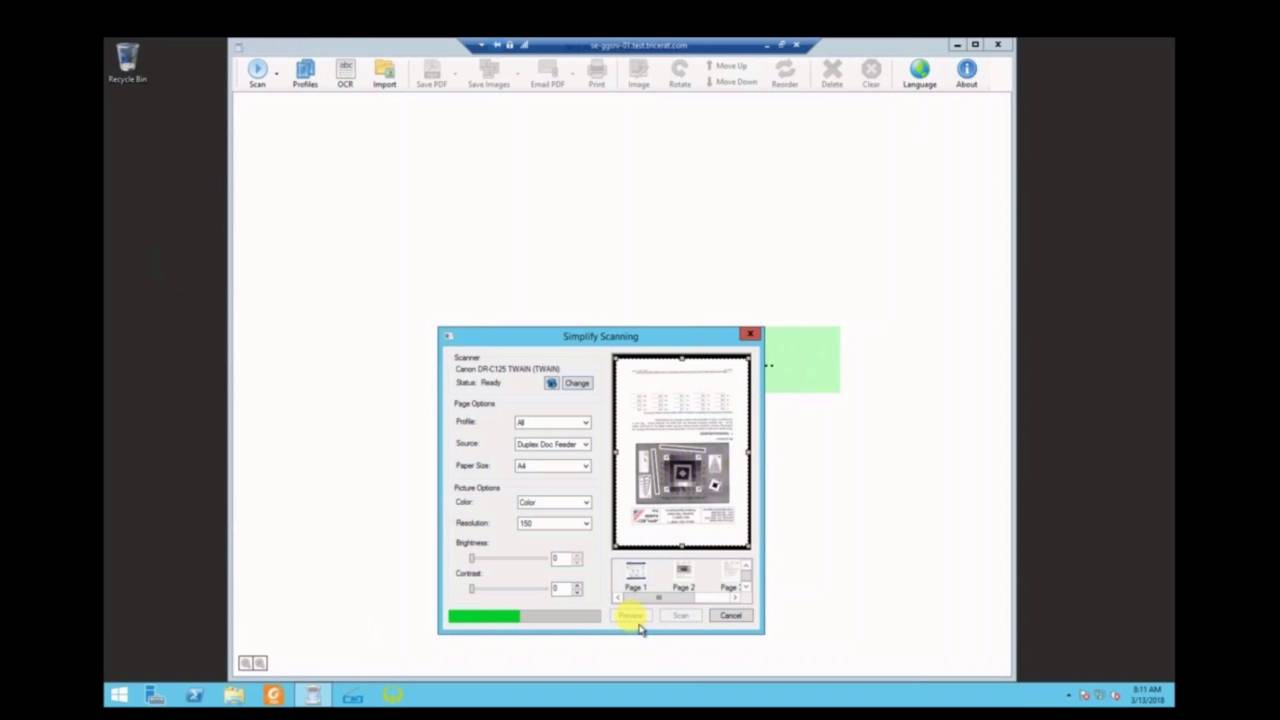Open the OCR tool
Viewport: 1280px width, 720px height.
pos(345,73)
